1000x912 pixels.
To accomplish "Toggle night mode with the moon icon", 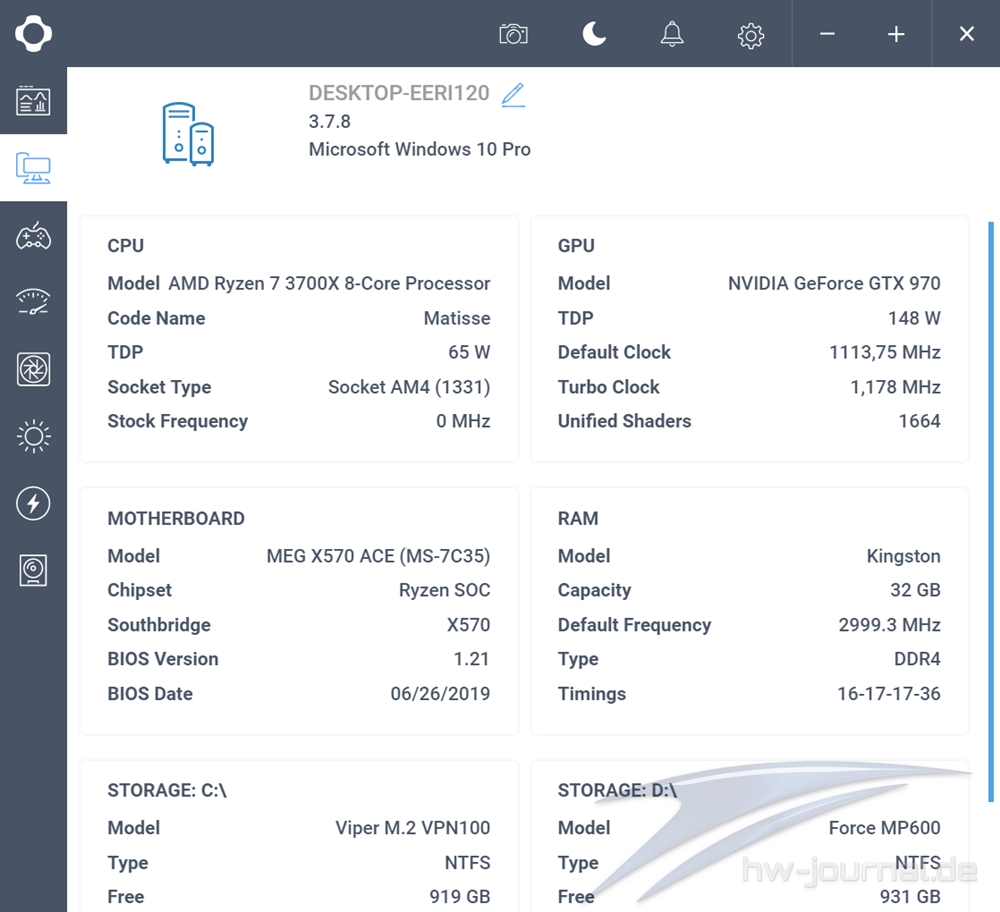I will coord(594,34).
